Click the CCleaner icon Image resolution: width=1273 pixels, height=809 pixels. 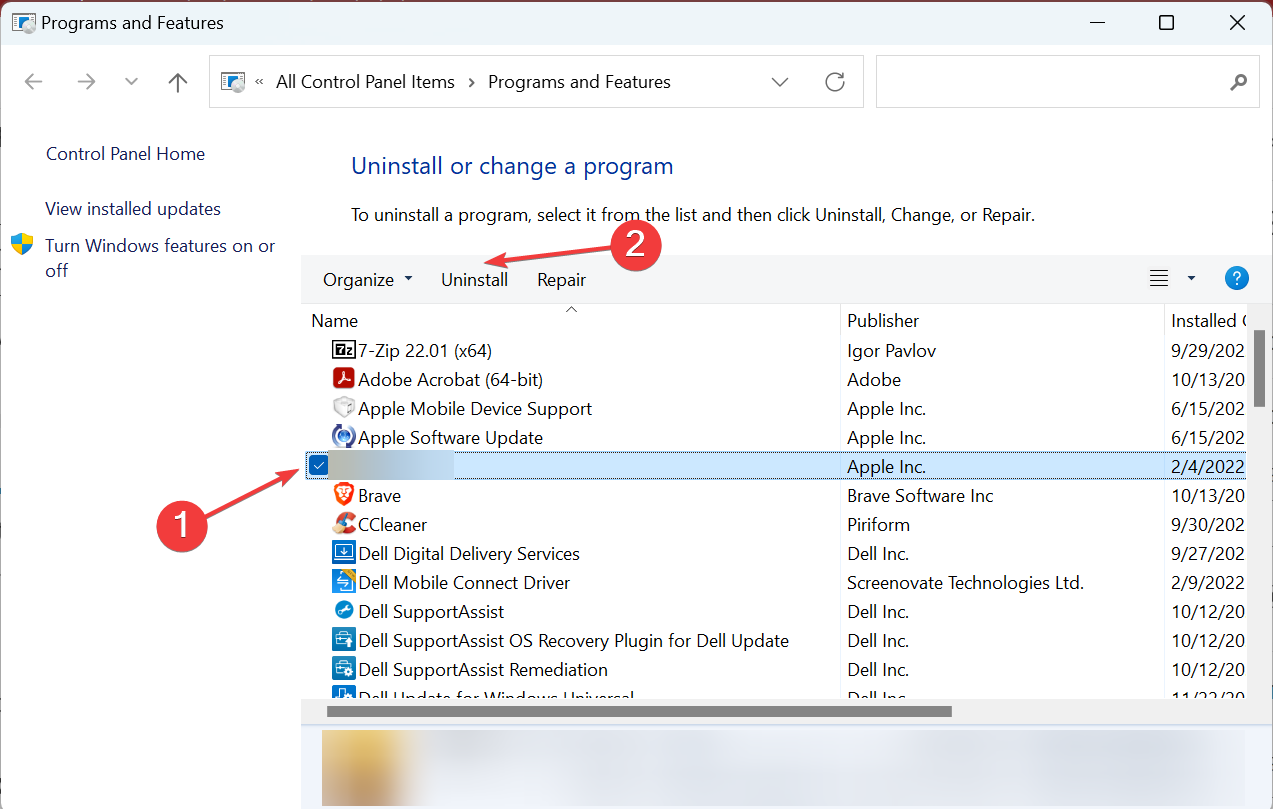(343, 524)
